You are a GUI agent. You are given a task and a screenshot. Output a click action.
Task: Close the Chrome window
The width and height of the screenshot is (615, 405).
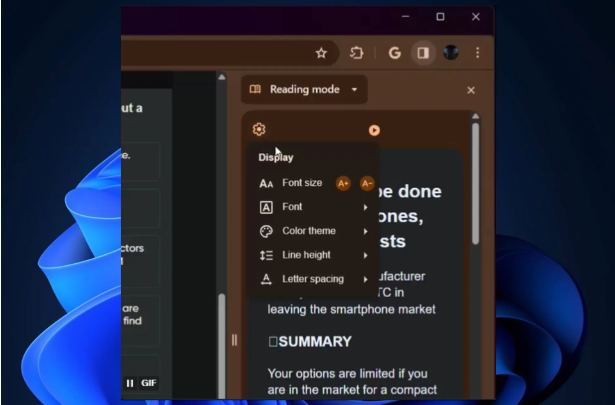[x=475, y=16]
